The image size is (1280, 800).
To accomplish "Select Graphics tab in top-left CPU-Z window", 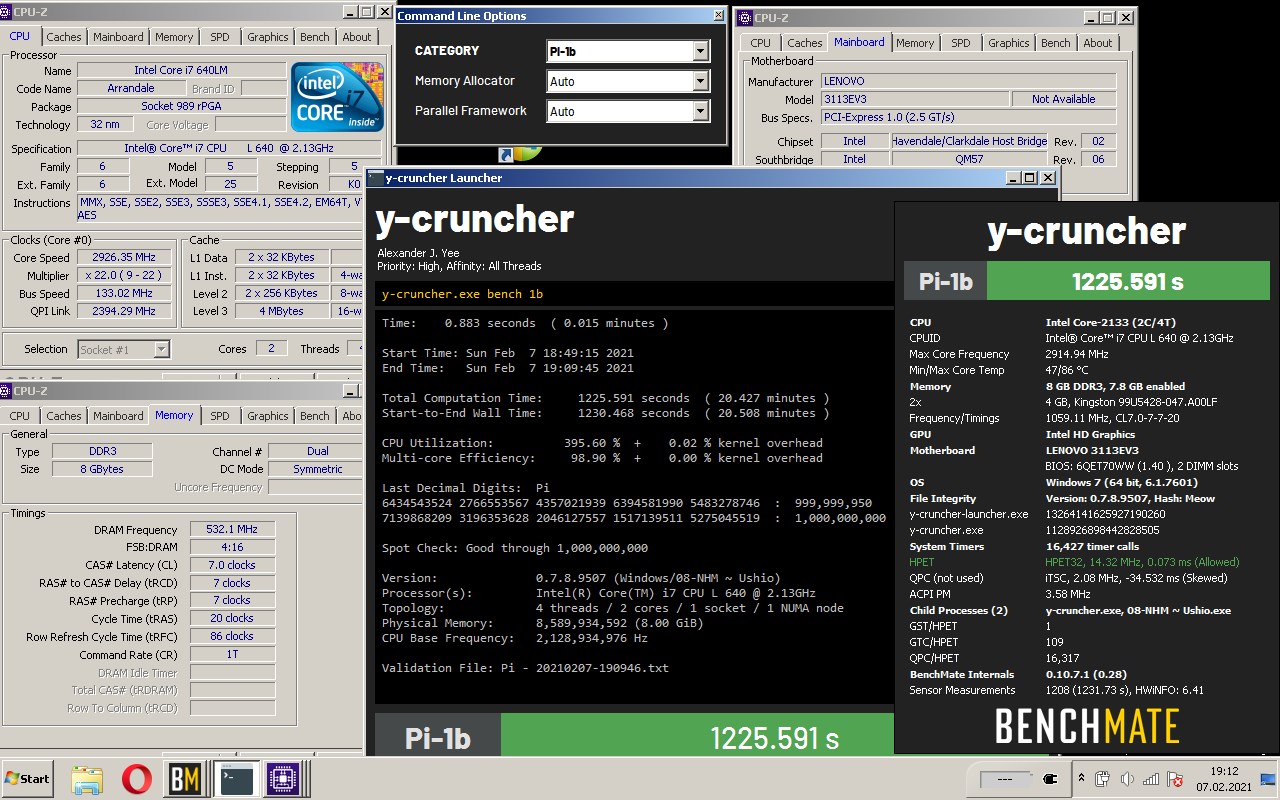I will pyautogui.click(x=267, y=37).
